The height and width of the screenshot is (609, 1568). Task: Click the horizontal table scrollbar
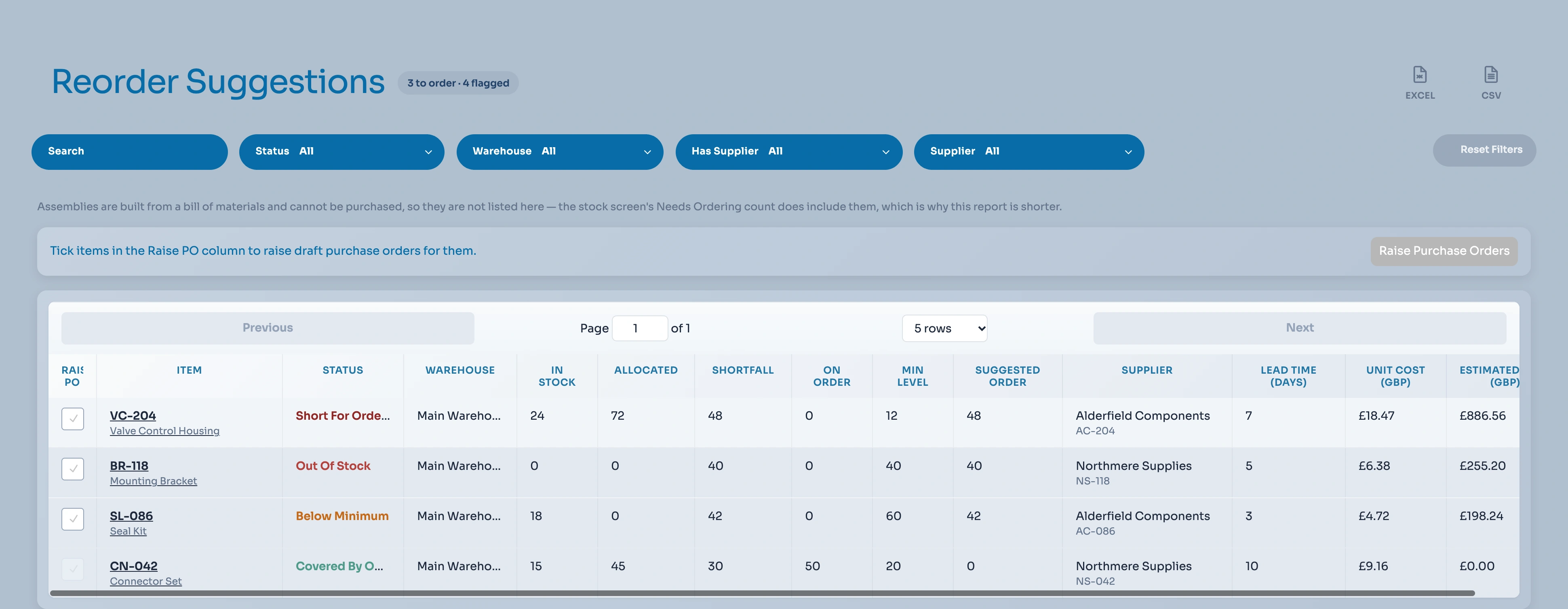(762, 592)
